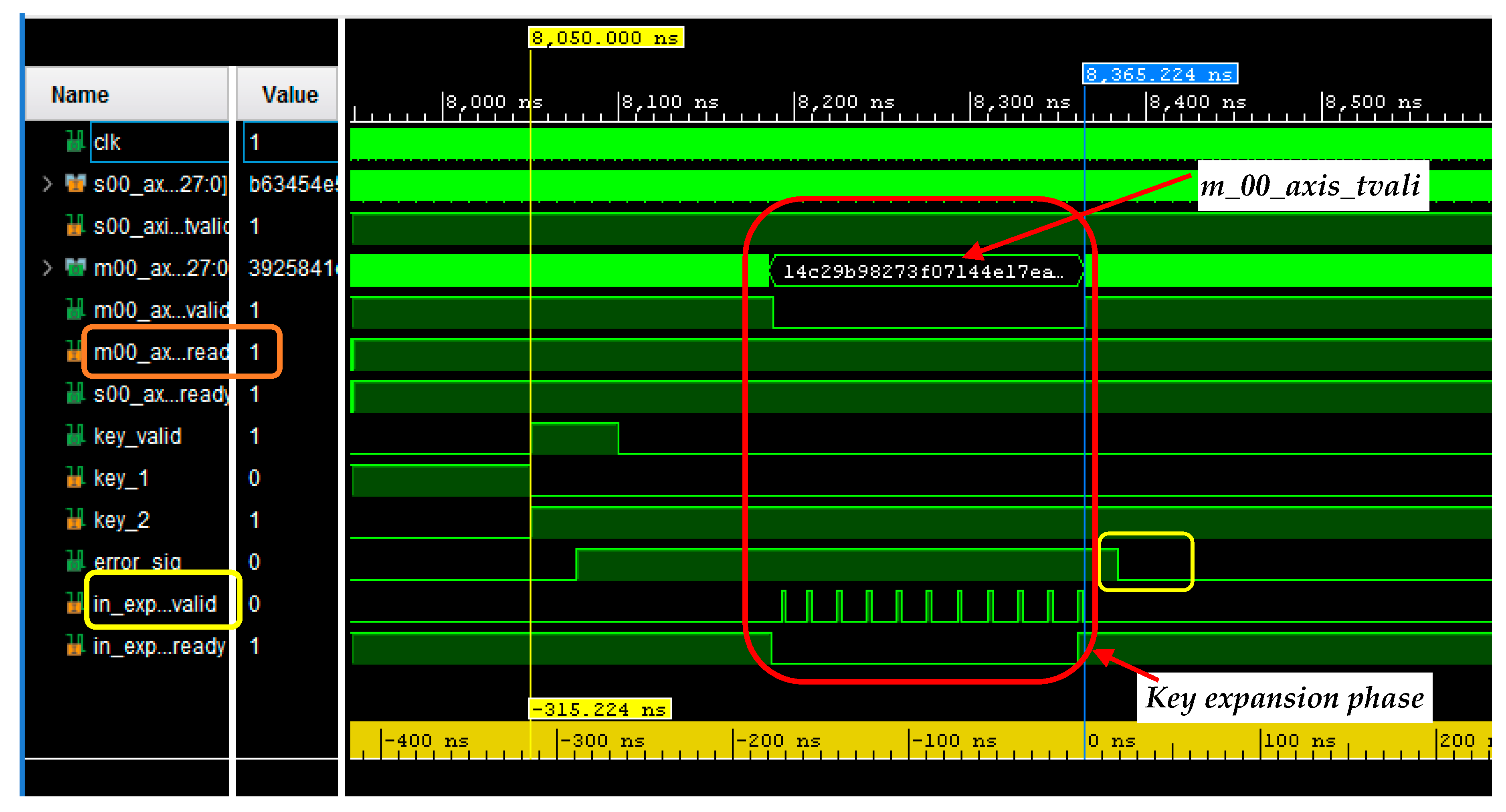1506x812 pixels.
Task: Click the error_sig signal icon
Action: [x=75, y=561]
